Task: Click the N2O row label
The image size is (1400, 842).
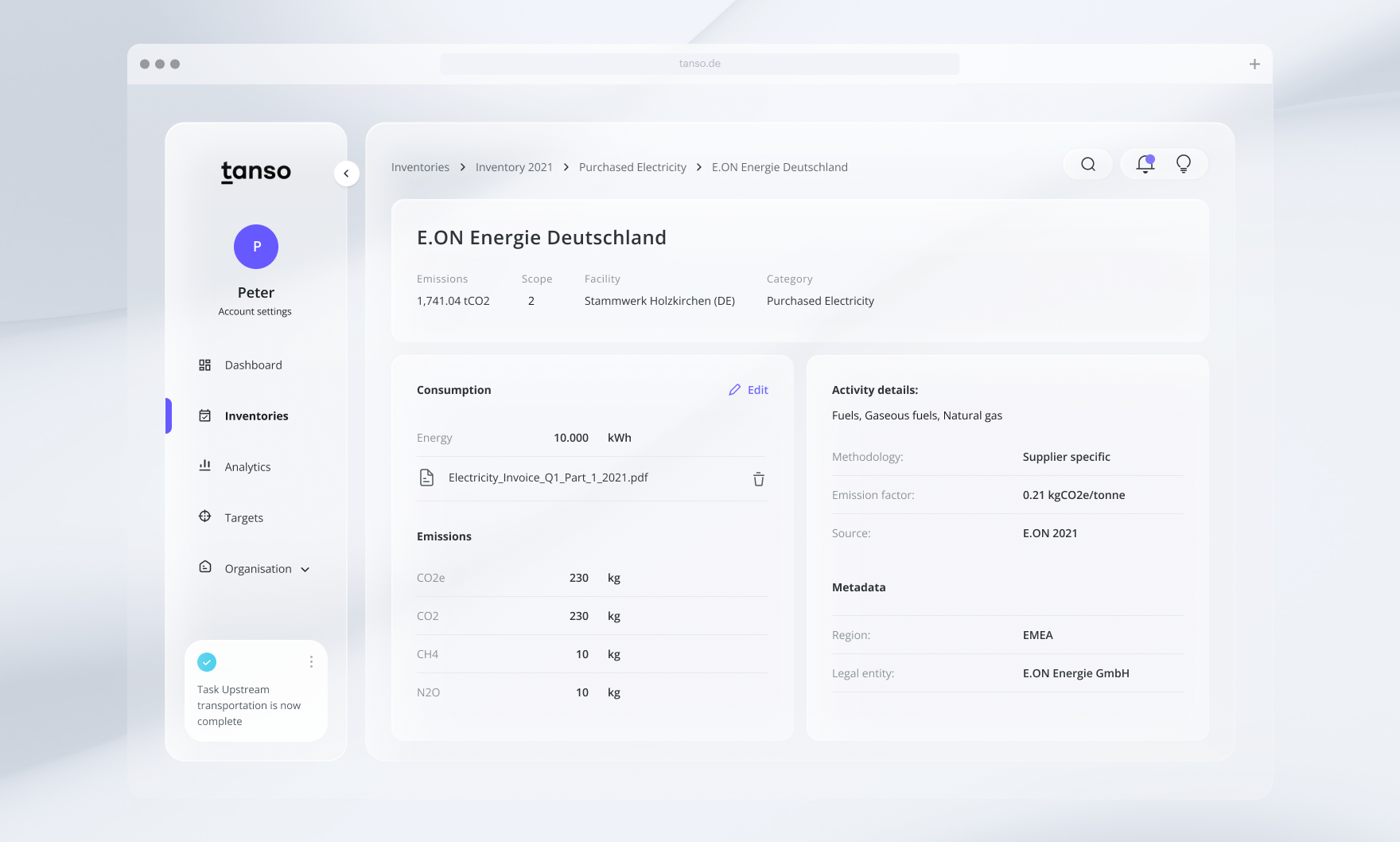Action: click(x=429, y=692)
